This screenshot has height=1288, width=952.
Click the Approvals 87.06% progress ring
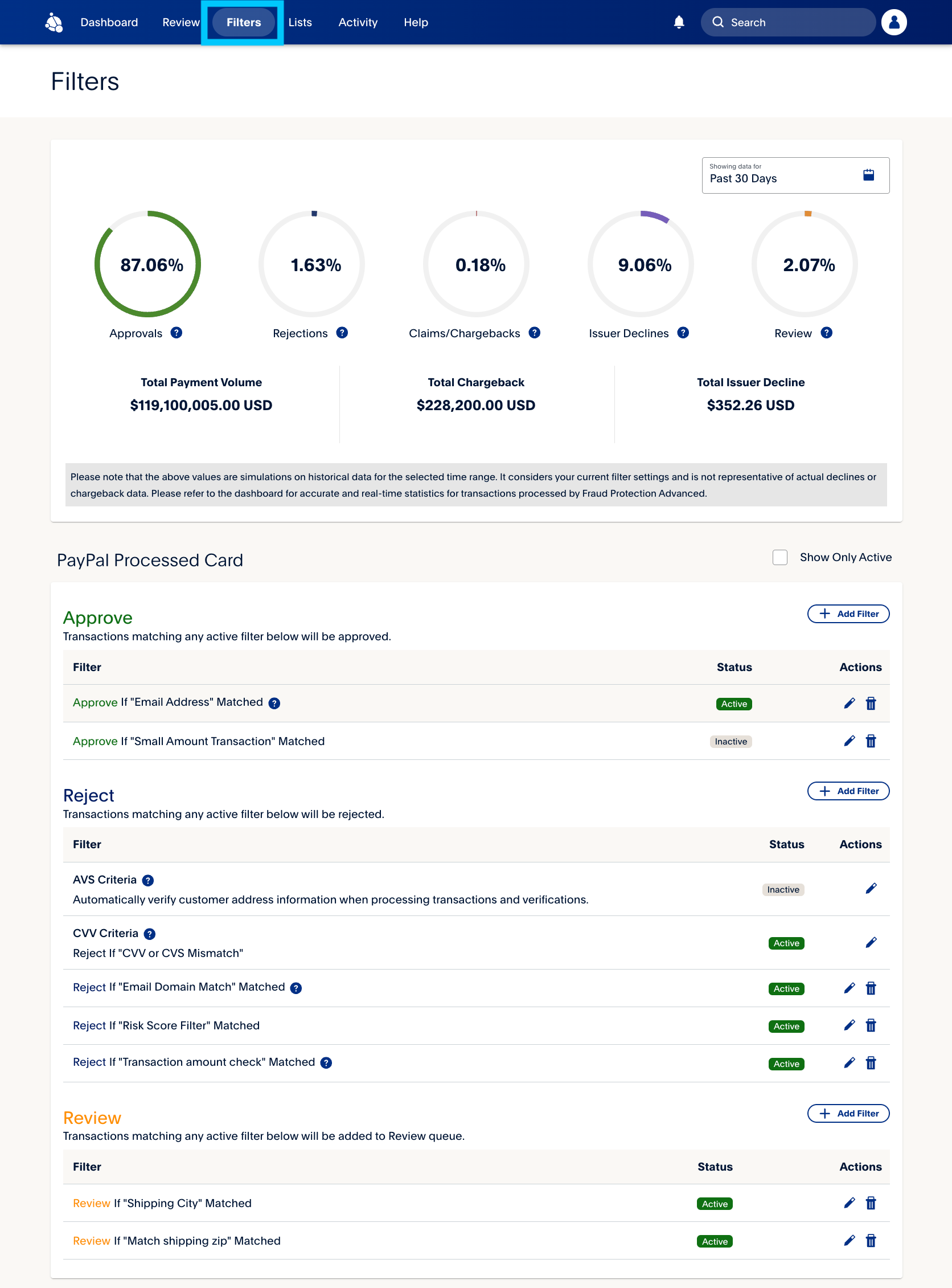[x=147, y=264]
